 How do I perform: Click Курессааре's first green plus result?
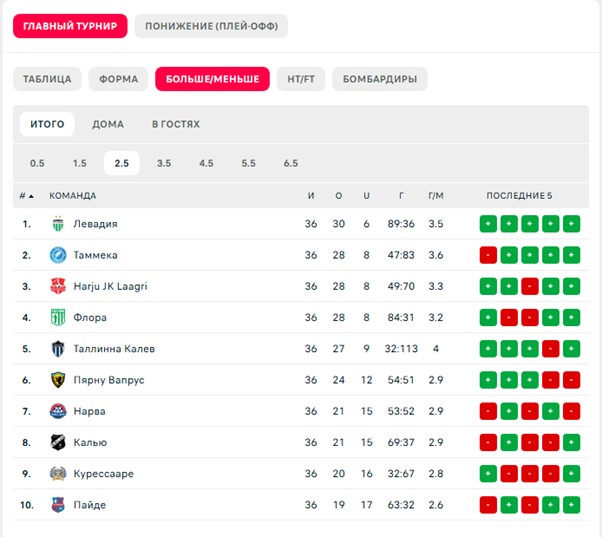(x=488, y=474)
